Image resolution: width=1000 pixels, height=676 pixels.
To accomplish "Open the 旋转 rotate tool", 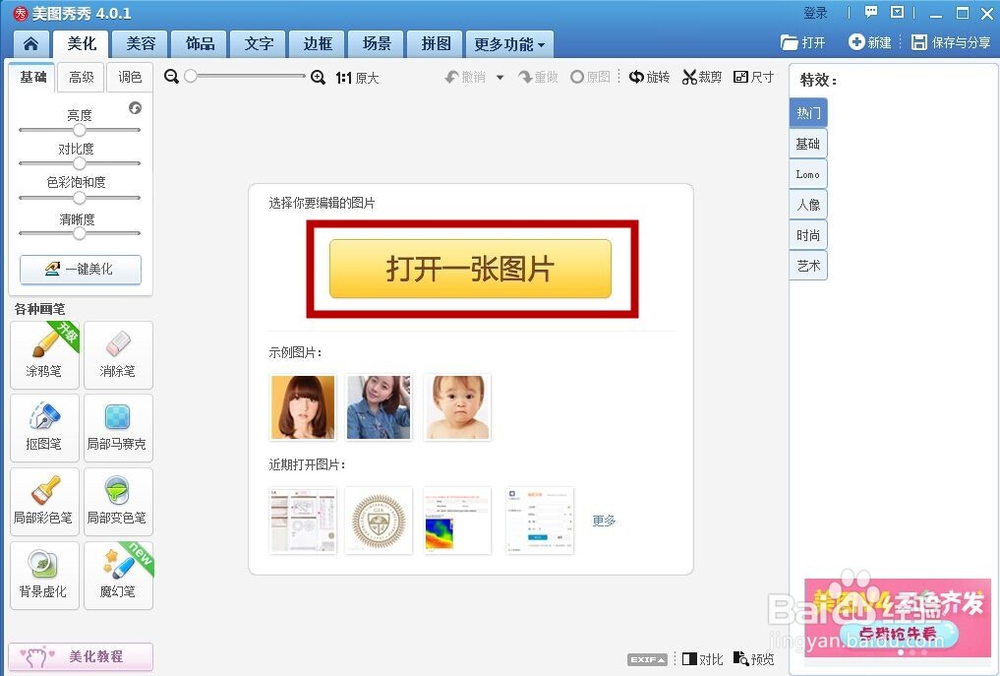I will [x=649, y=77].
